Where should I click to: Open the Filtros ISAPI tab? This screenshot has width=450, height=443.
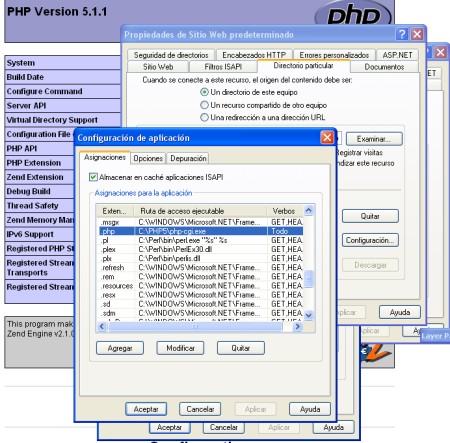[223, 67]
